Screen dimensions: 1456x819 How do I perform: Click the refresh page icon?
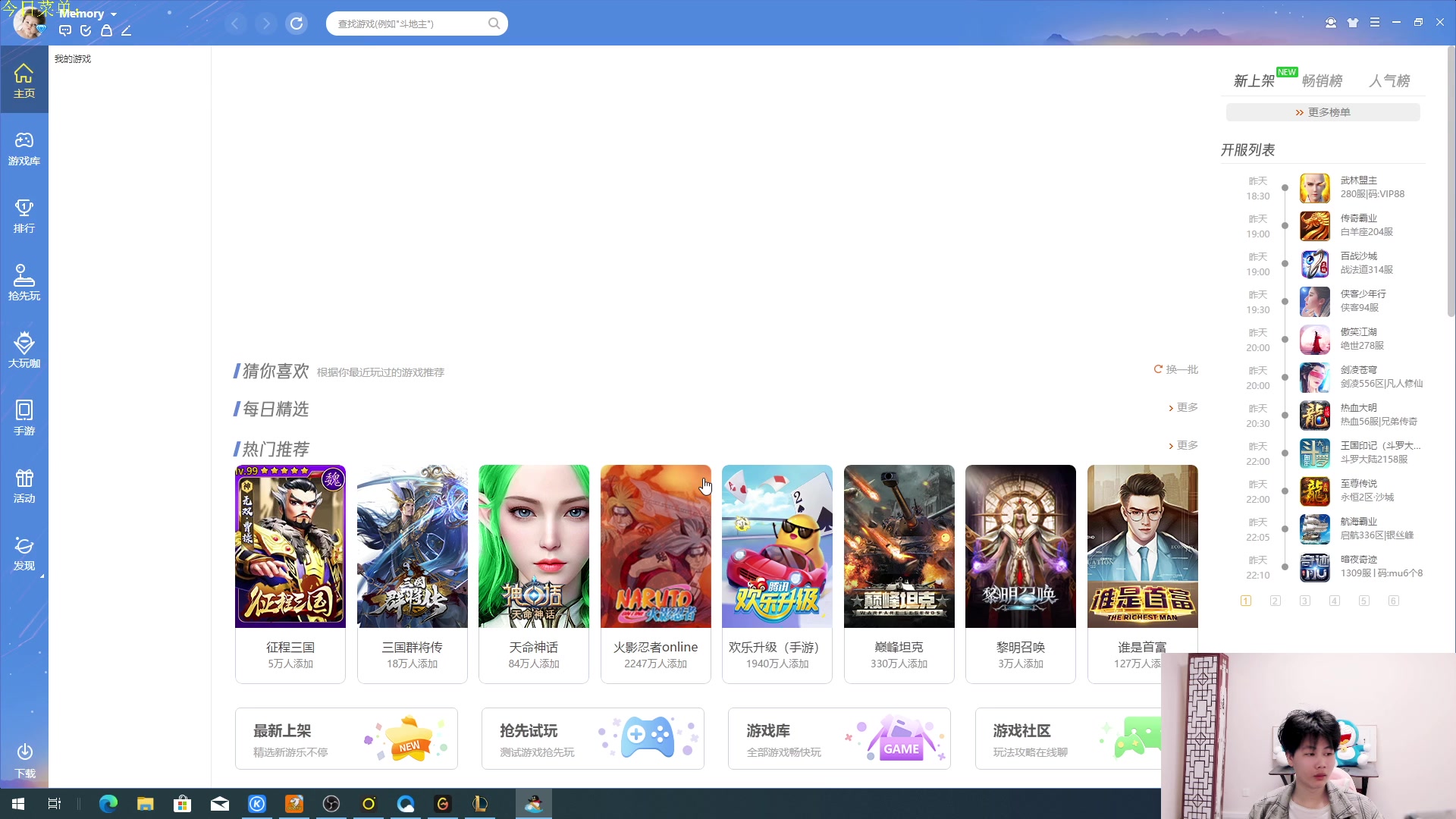coord(297,24)
